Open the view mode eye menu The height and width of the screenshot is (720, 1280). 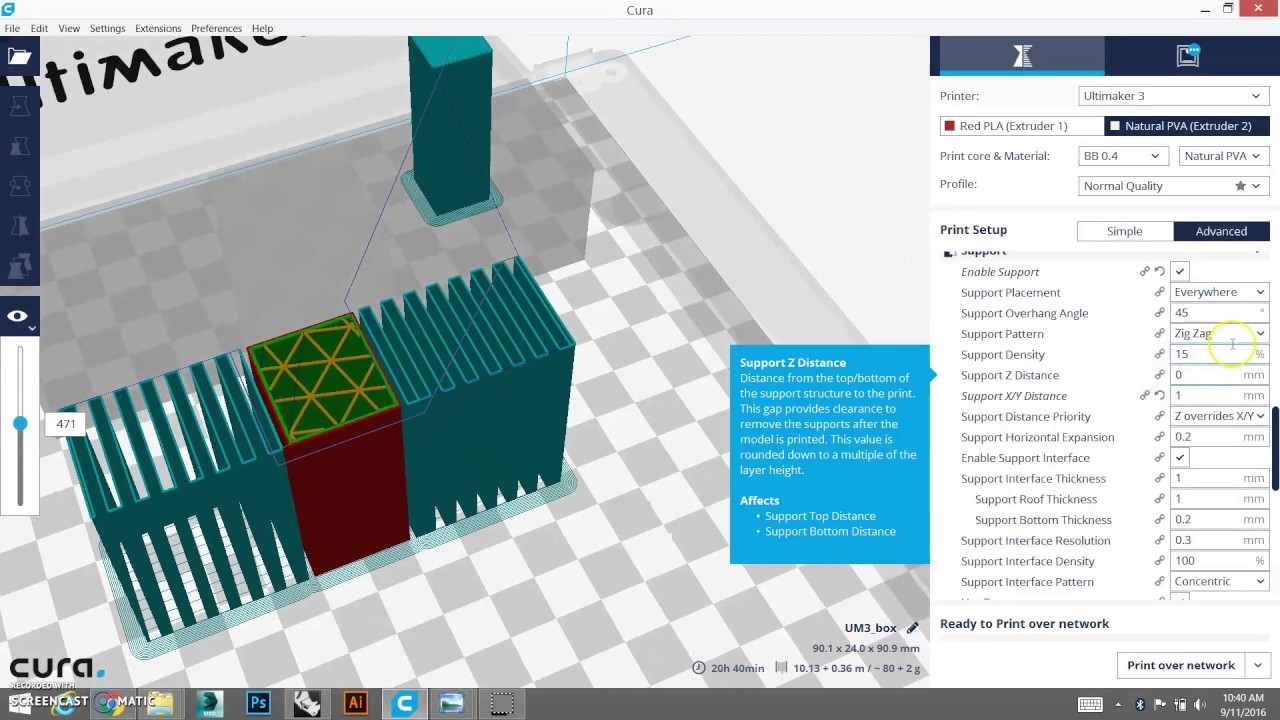click(19, 317)
